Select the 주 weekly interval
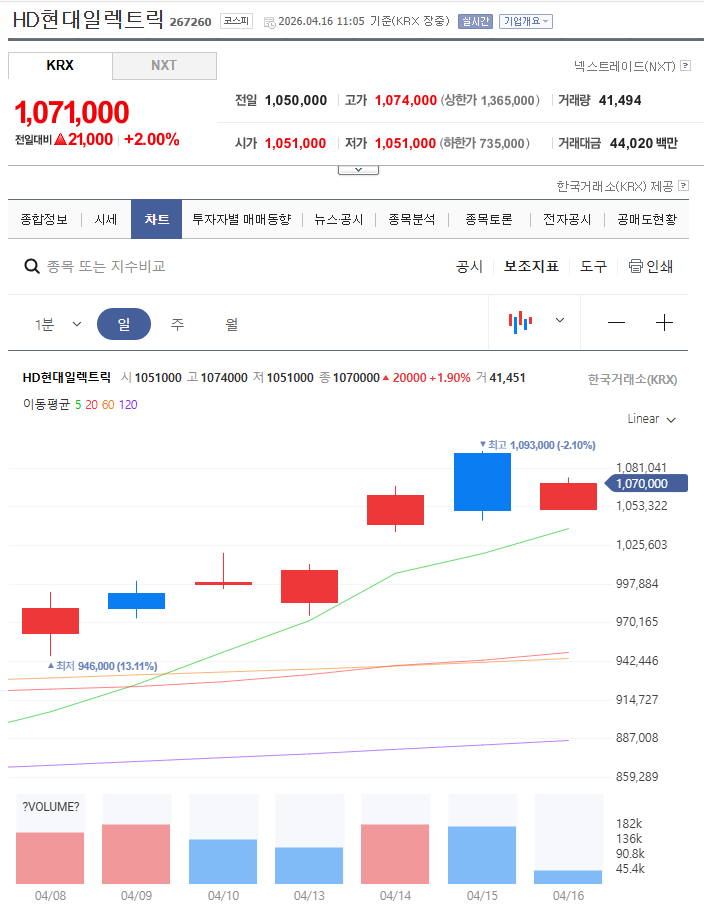The height and width of the screenshot is (912, 704). point(177,324)
